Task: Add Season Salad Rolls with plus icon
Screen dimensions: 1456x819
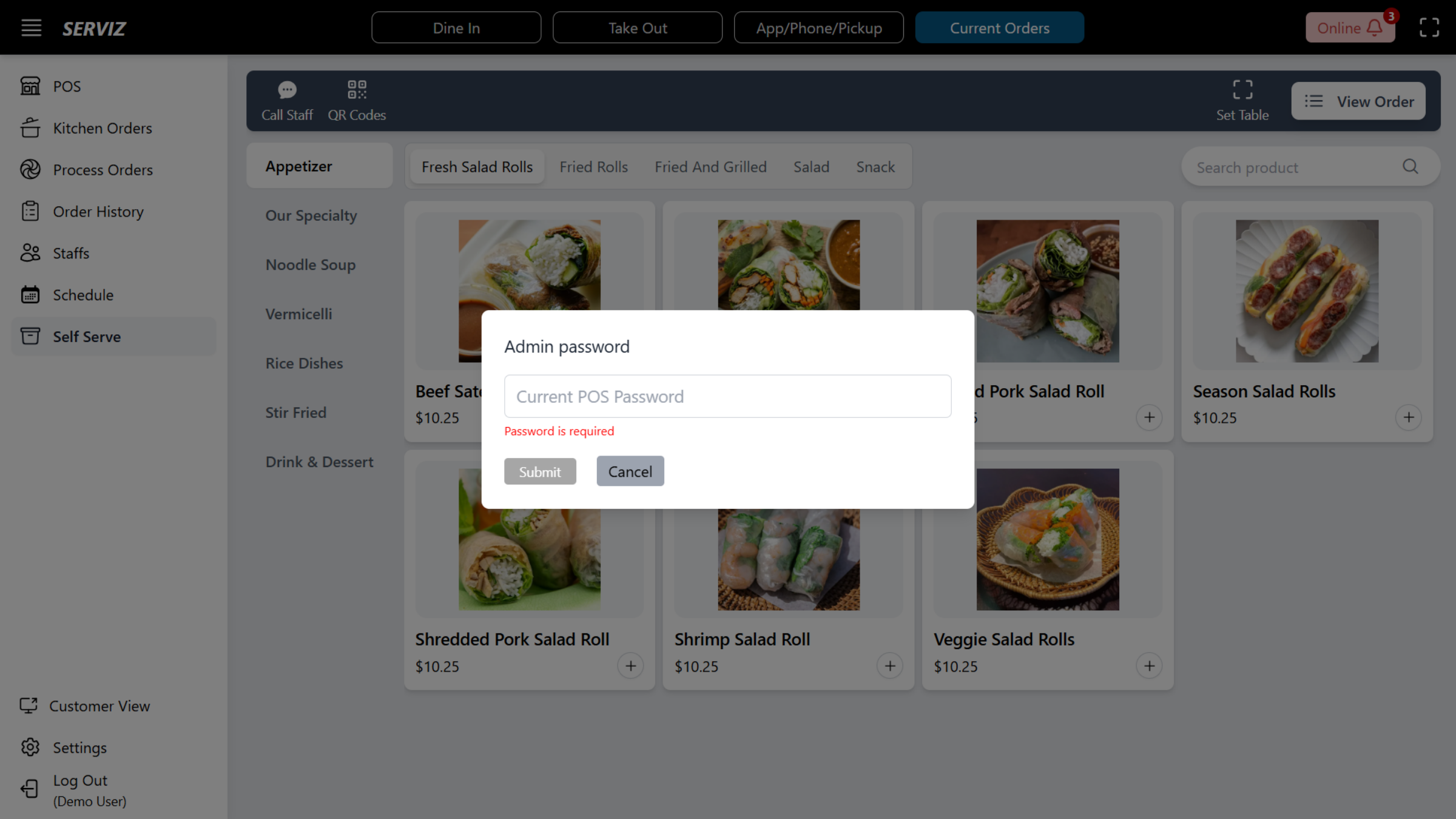Action: [1408, 417]
